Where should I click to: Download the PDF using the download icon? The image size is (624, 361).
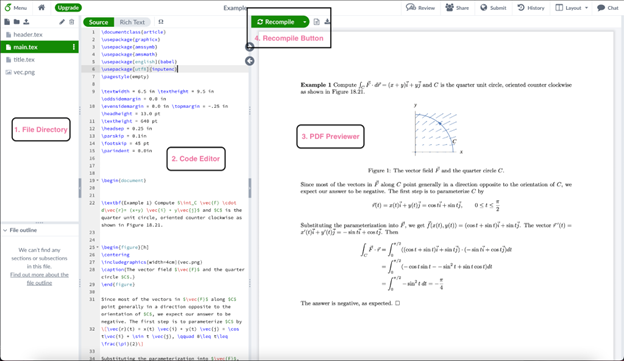pos(327,21)
